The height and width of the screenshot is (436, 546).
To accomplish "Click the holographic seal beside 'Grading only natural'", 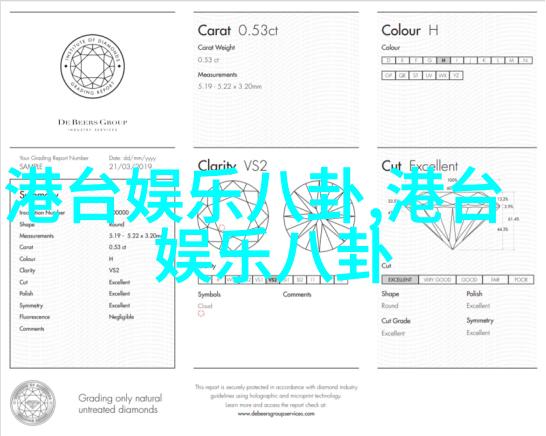I will (33, 403).
